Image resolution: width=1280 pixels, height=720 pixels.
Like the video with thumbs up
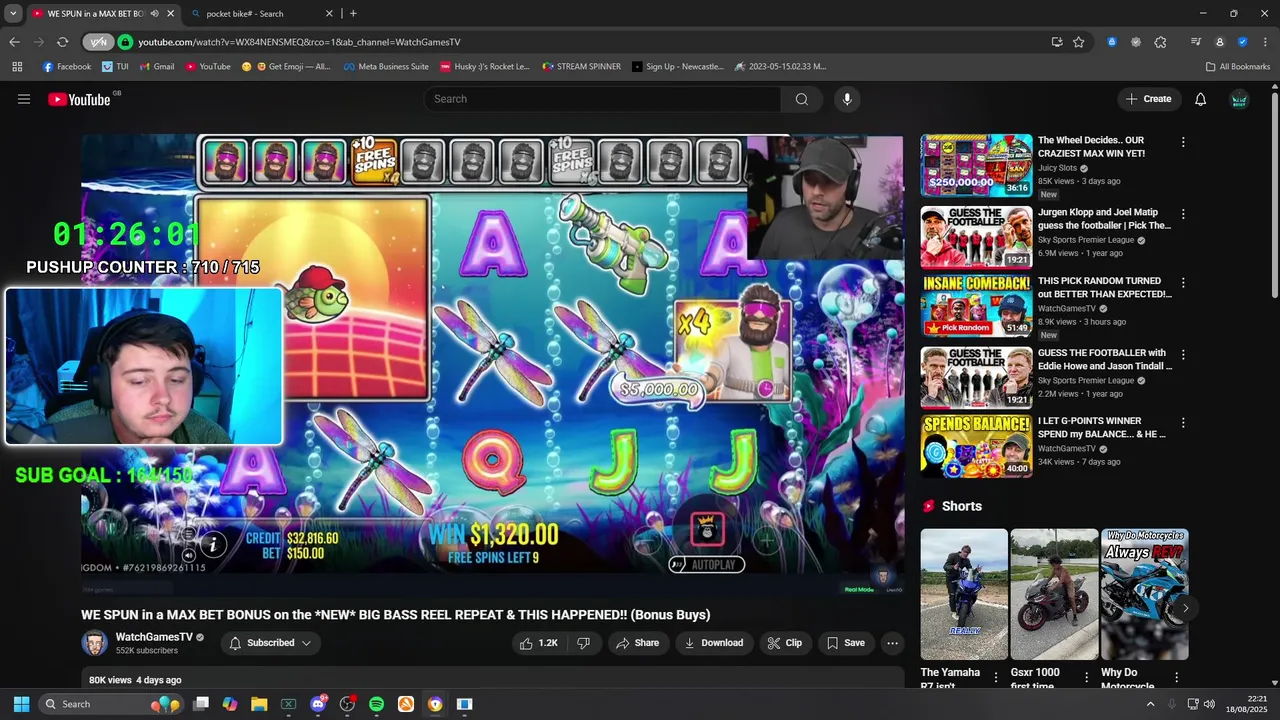click(538, 643)
